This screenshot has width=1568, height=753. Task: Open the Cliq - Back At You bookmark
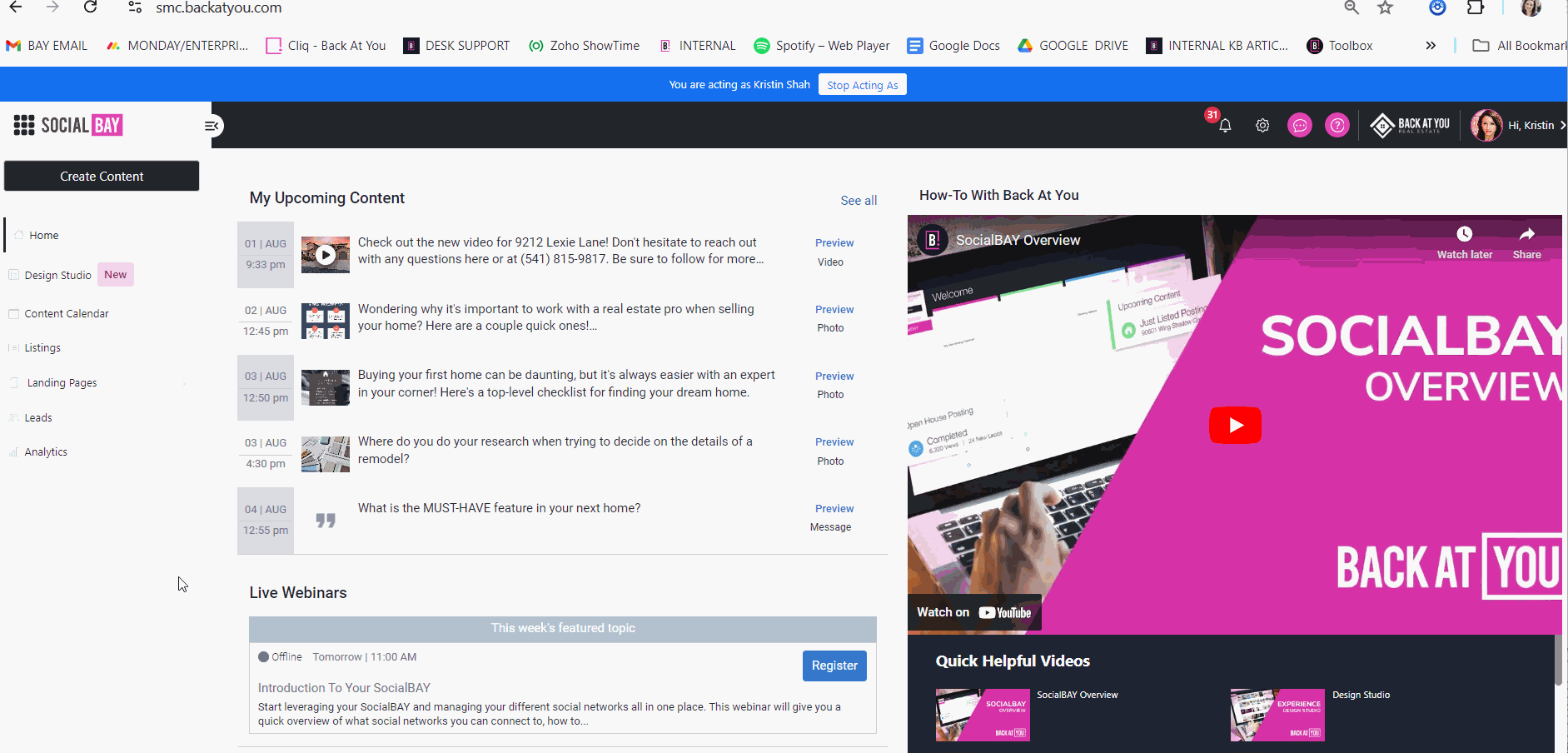tap(326, 46)
